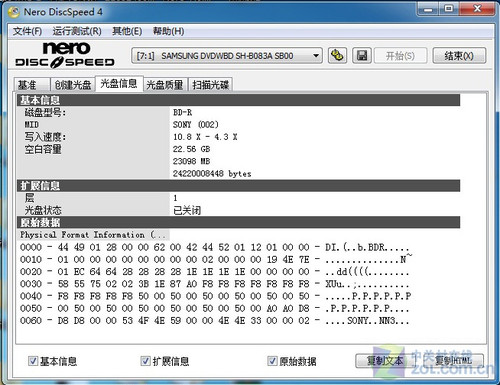Click the 复制HTML button

click(454, 361)
